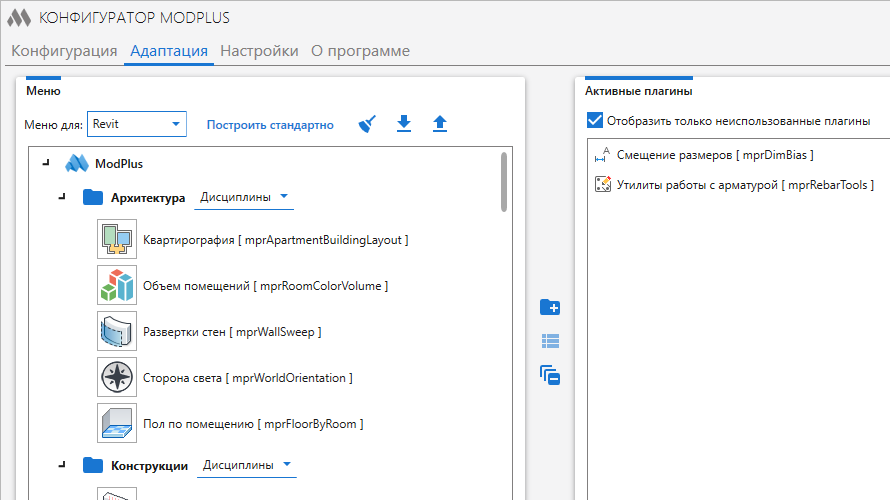Click the upload arrow icon

440,123
